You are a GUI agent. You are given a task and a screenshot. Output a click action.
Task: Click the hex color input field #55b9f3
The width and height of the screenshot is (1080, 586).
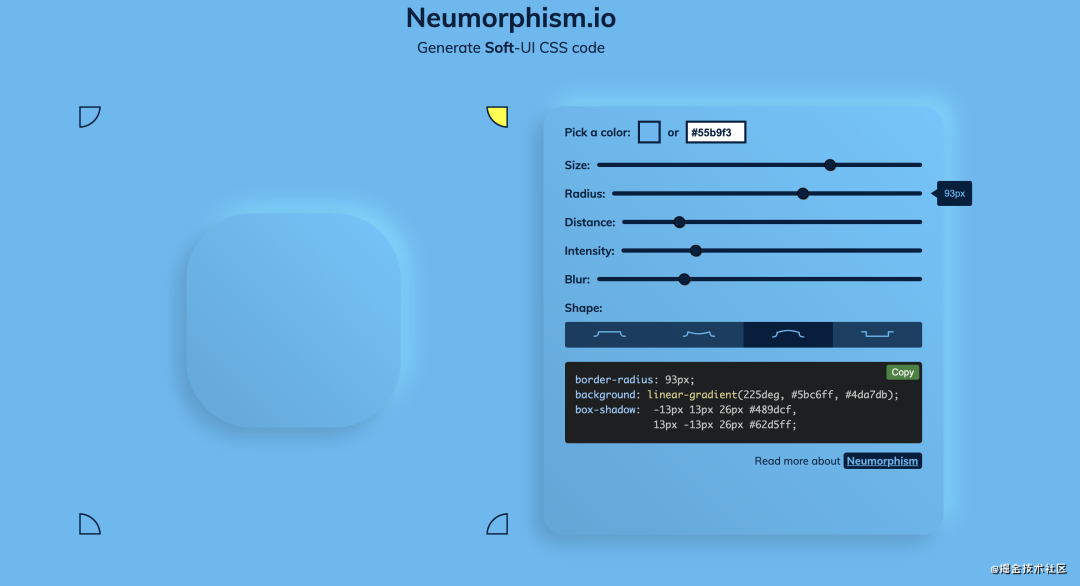[716, 132]
